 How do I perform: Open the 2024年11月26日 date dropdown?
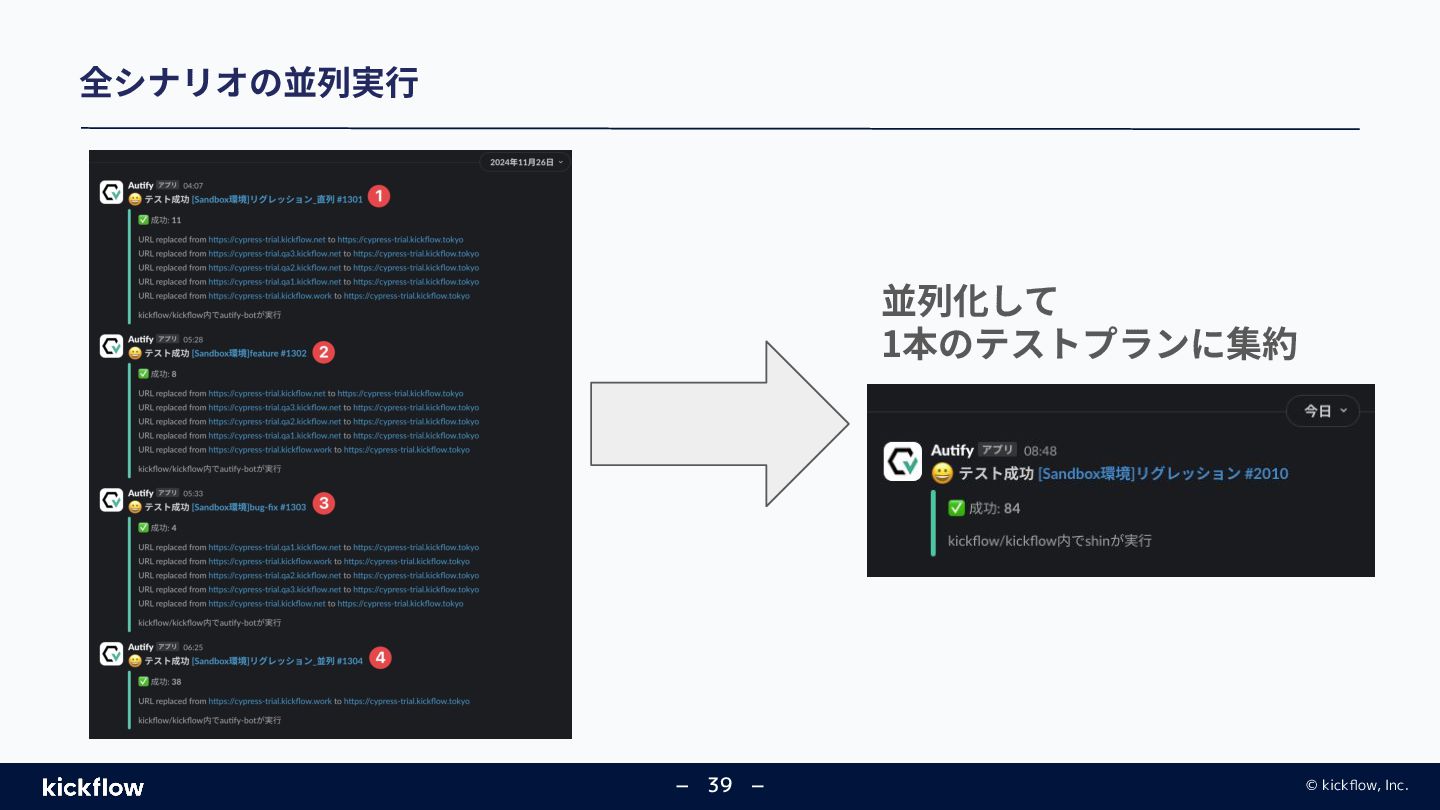[526, 162]
